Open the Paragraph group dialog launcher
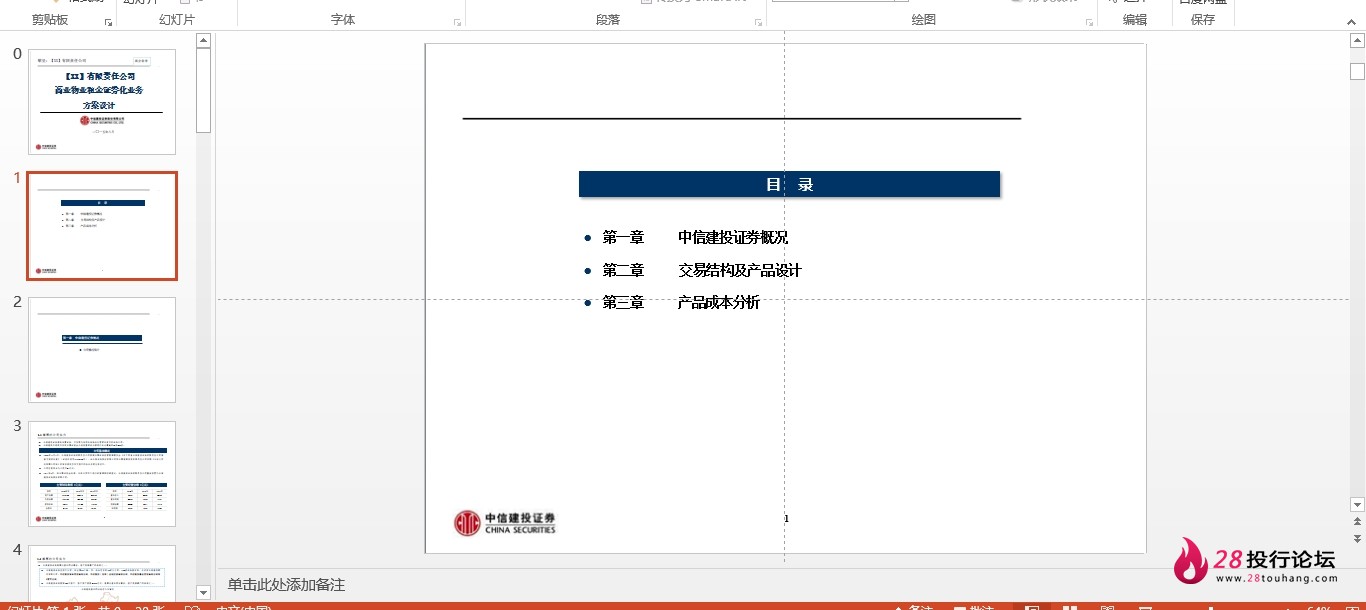Image resolution: width=1366 pixels, height=610 pixels. click(x=759, y=22)
